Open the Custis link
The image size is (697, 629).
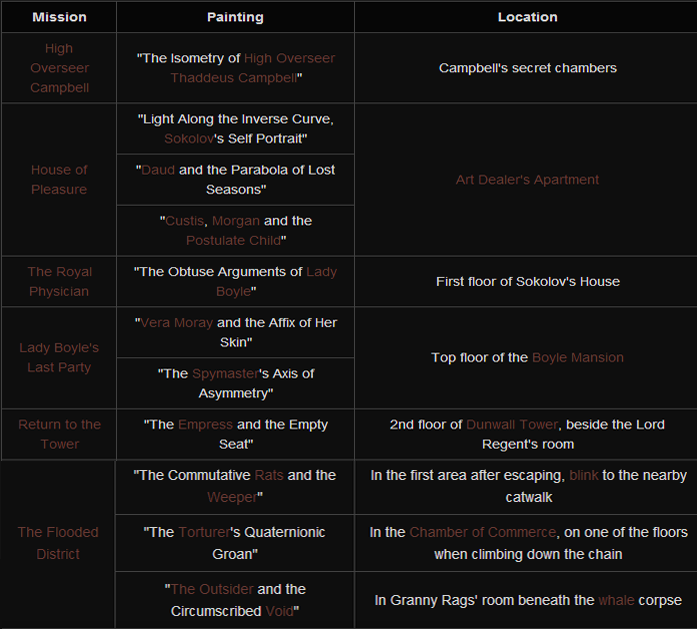(185, 221)
